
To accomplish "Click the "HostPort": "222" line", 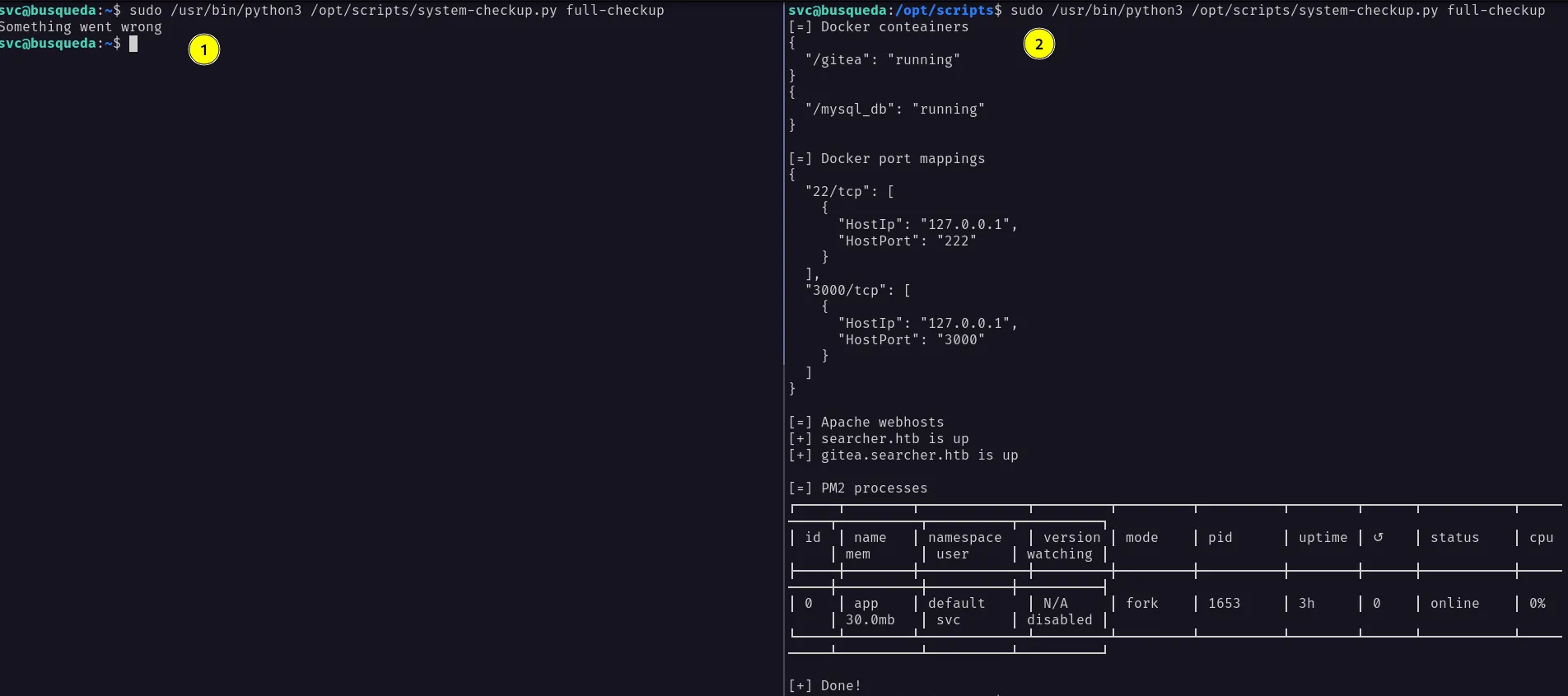I will (x=907, y=241).
